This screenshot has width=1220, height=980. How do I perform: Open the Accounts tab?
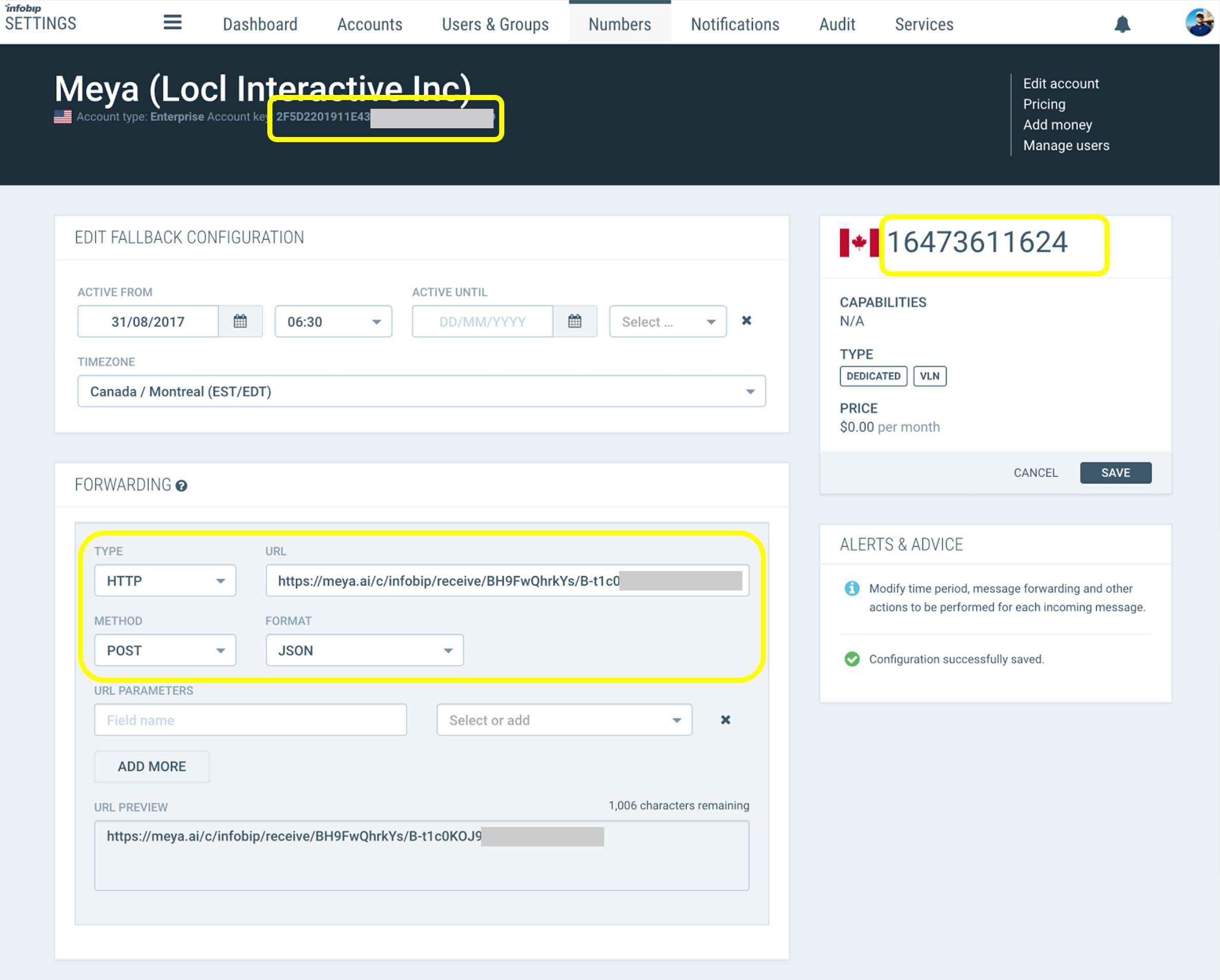[369, 24]
